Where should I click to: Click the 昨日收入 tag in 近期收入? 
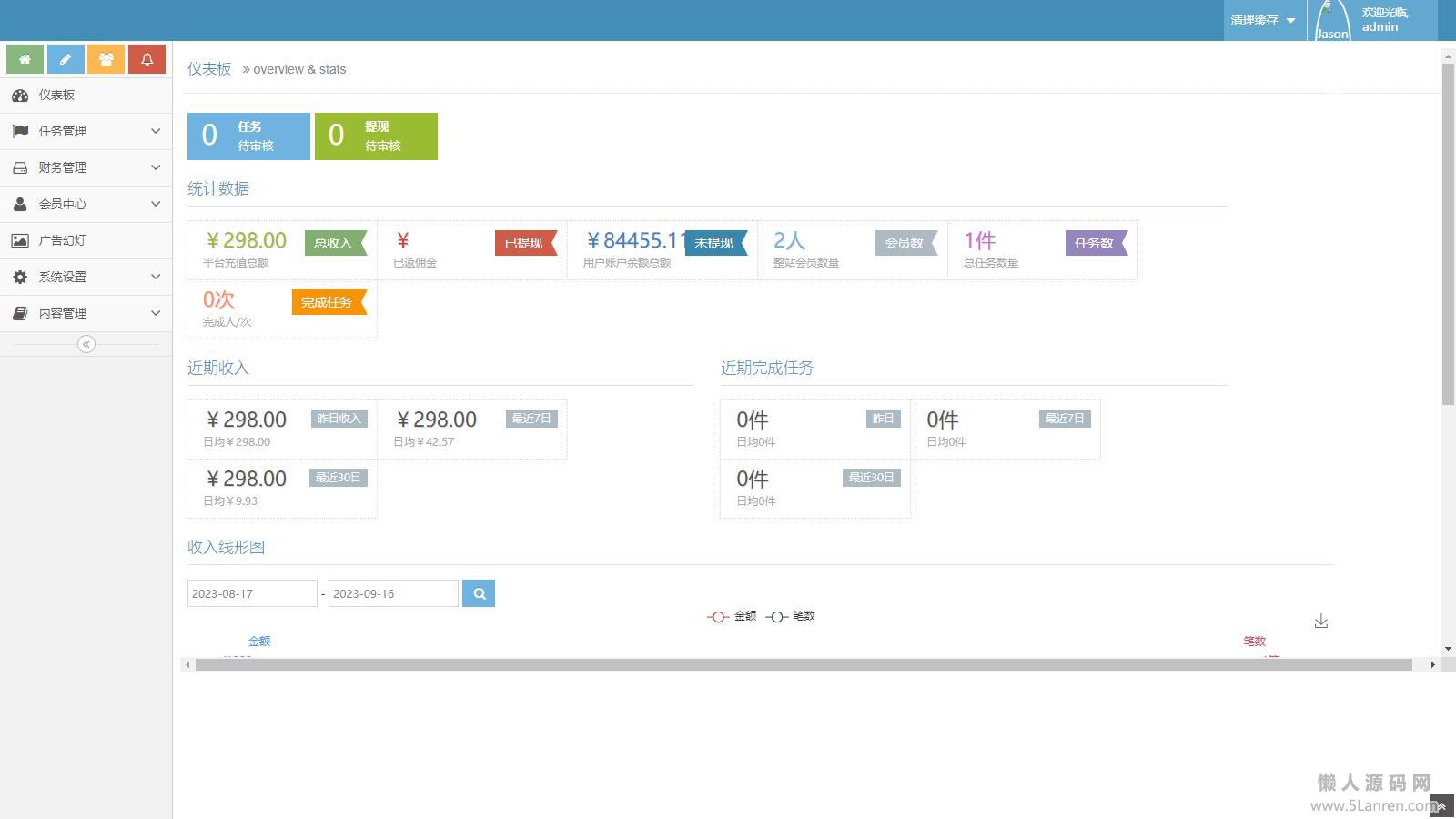[x=339, y=419]
